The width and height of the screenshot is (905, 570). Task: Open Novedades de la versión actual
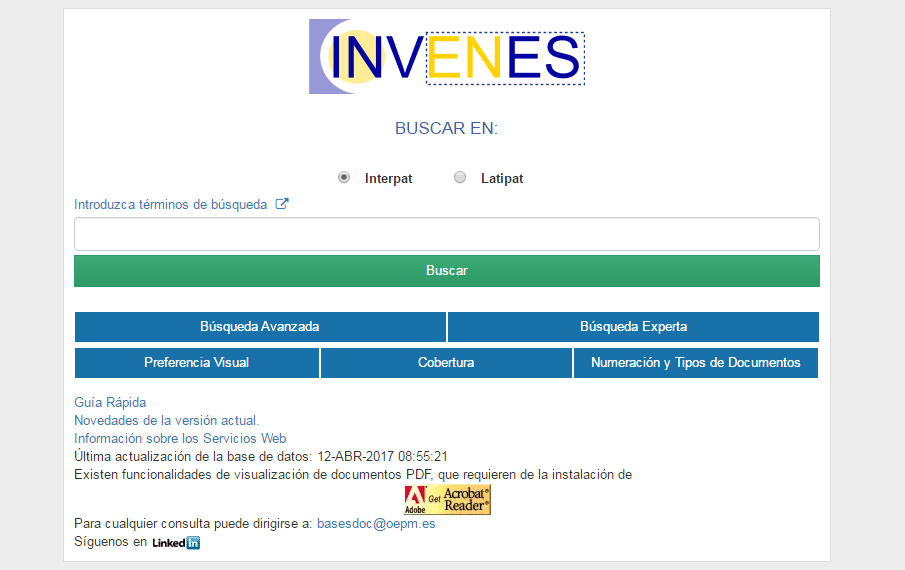[x=166, y=421]
